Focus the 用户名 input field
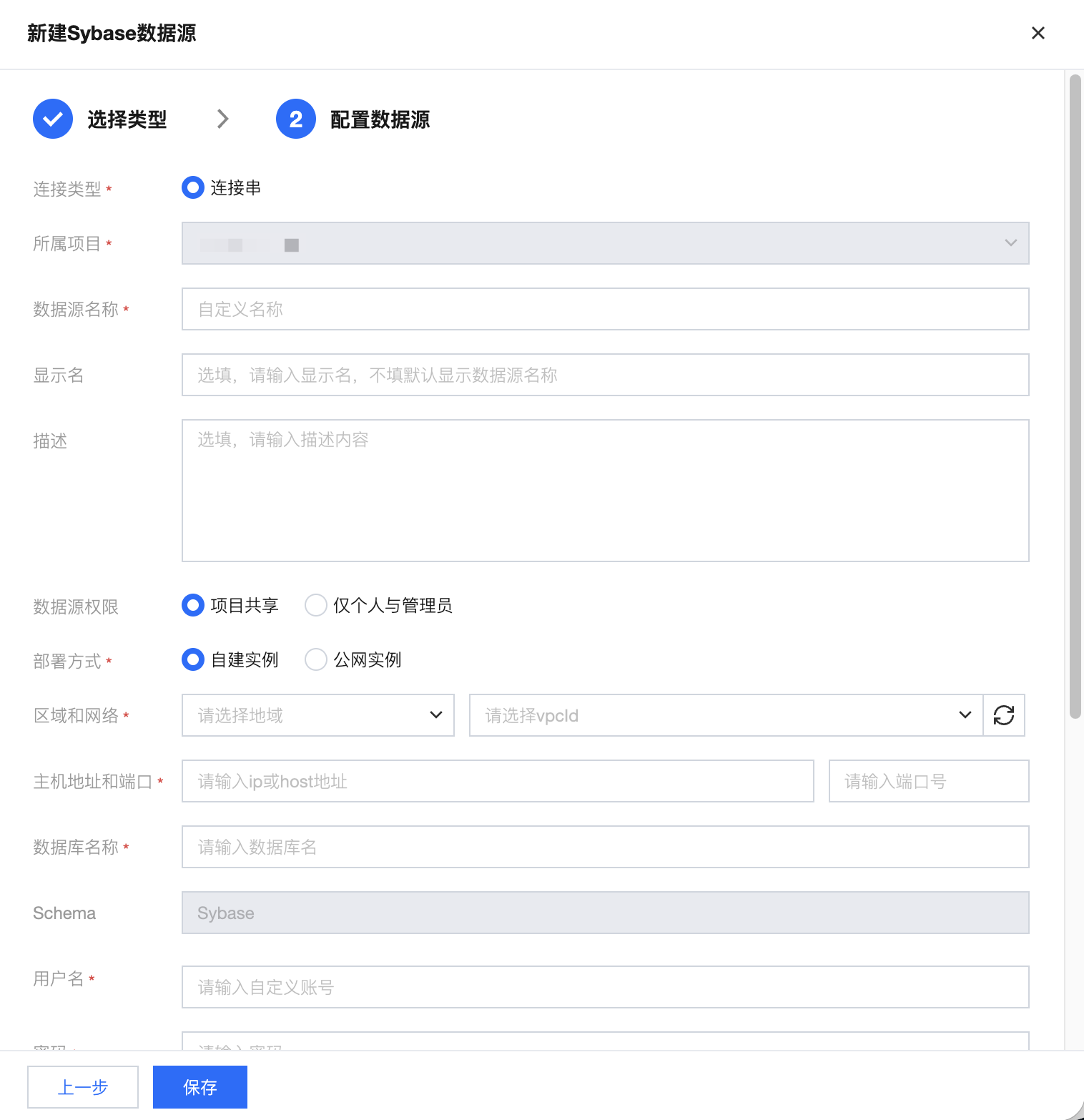Viewport: 1084px width, 1120px height. (606, 987)
